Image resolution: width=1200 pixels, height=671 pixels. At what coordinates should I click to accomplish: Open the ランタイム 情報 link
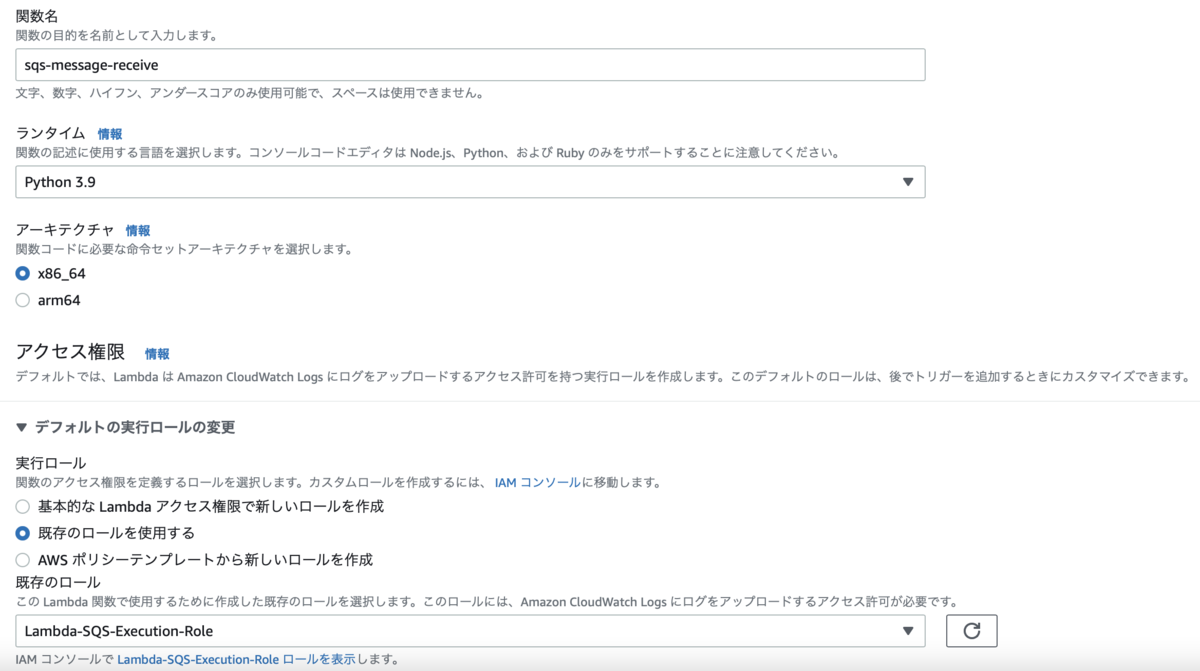tap(110, 133)
